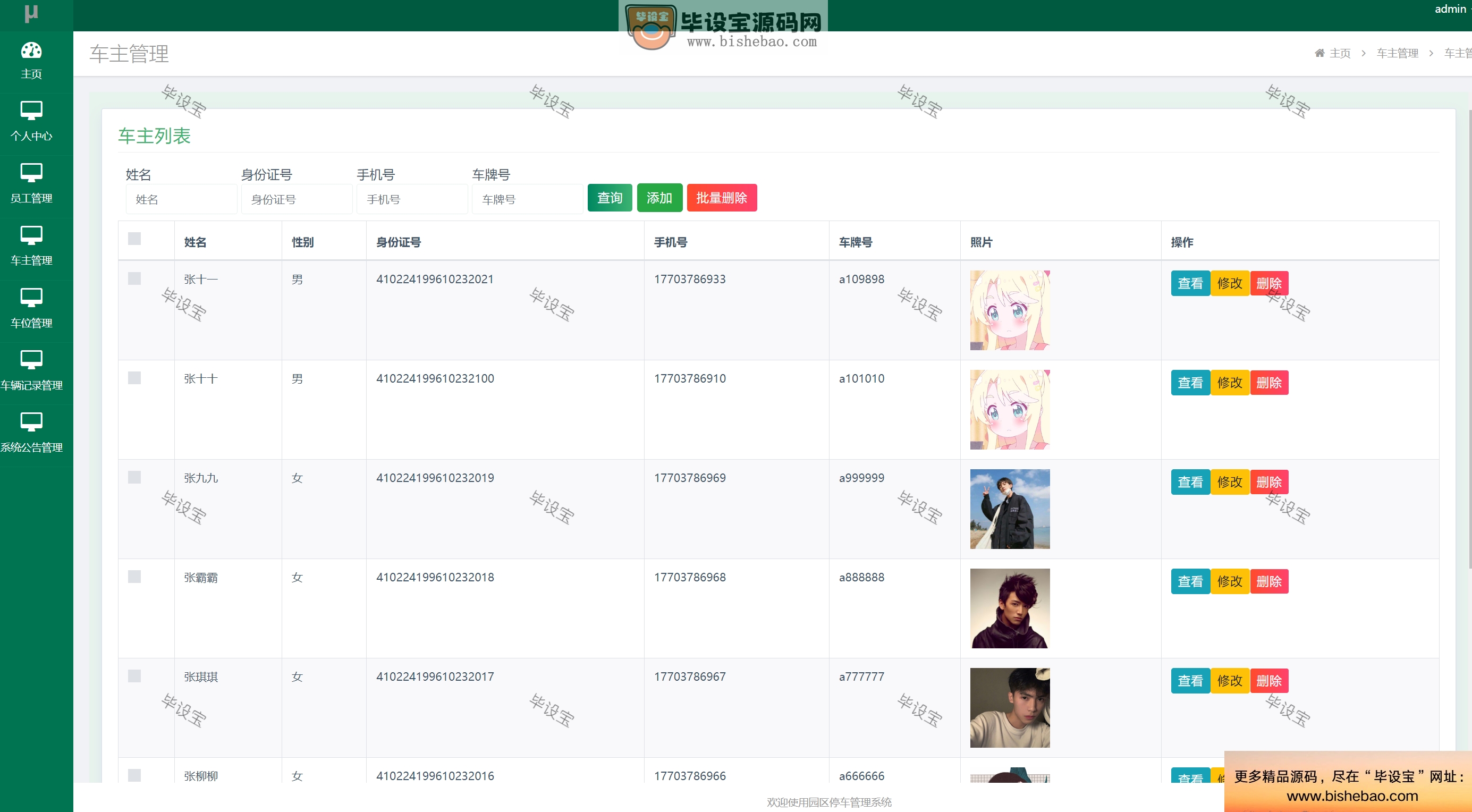Click the 批量删除 button

point(722,198)
